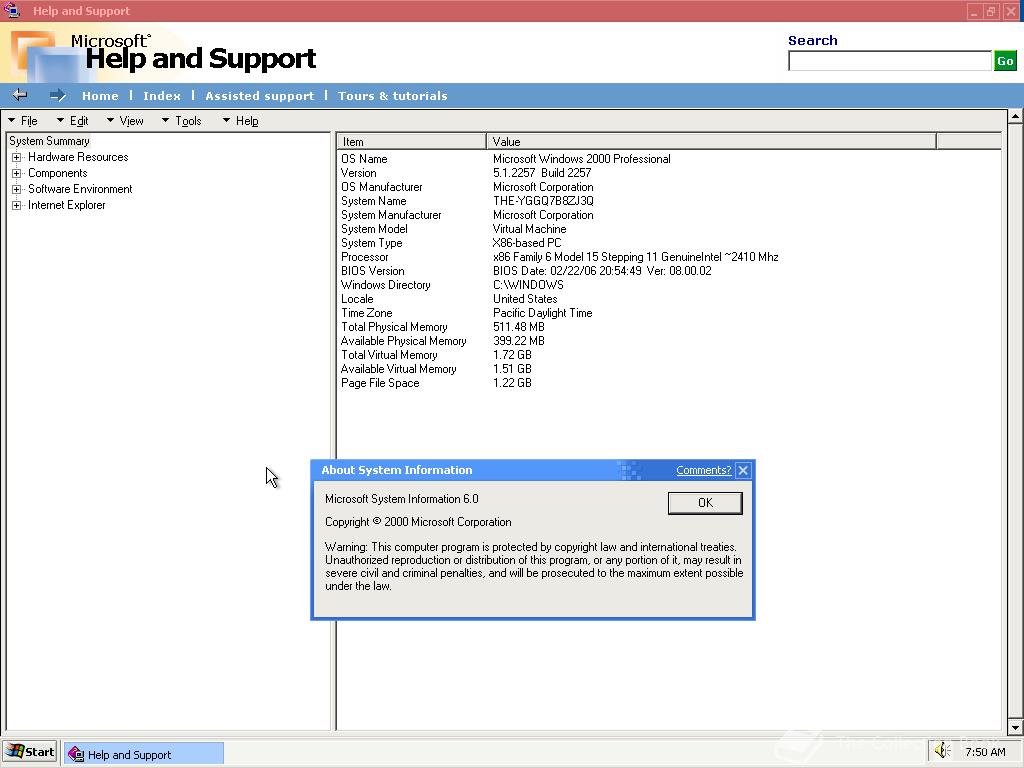
Task: Click OK in the About dialog
Action: 705,503
